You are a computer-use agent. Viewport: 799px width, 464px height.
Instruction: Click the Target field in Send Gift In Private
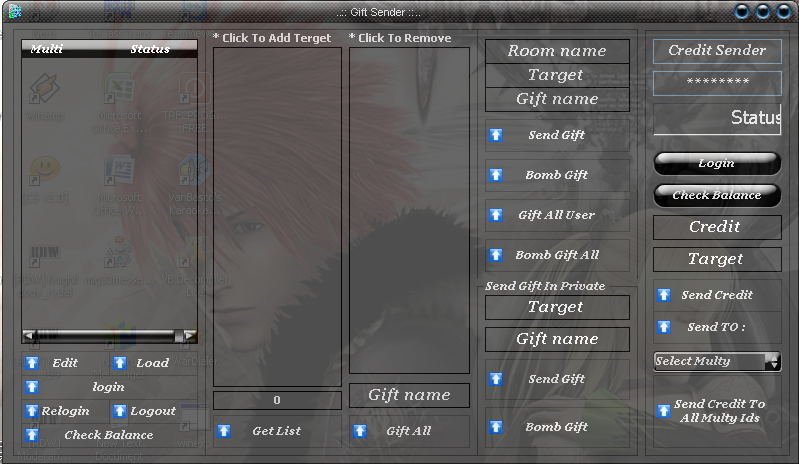click(557, 307)
